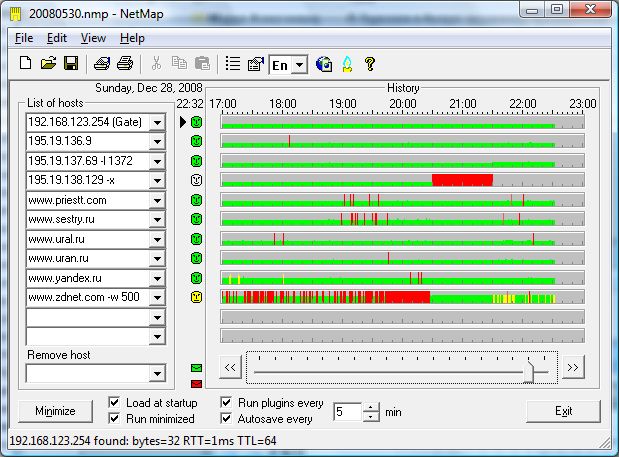Screen dimensions: 619x457
Task: Click the Minimize button
Action: click(55, 411)
